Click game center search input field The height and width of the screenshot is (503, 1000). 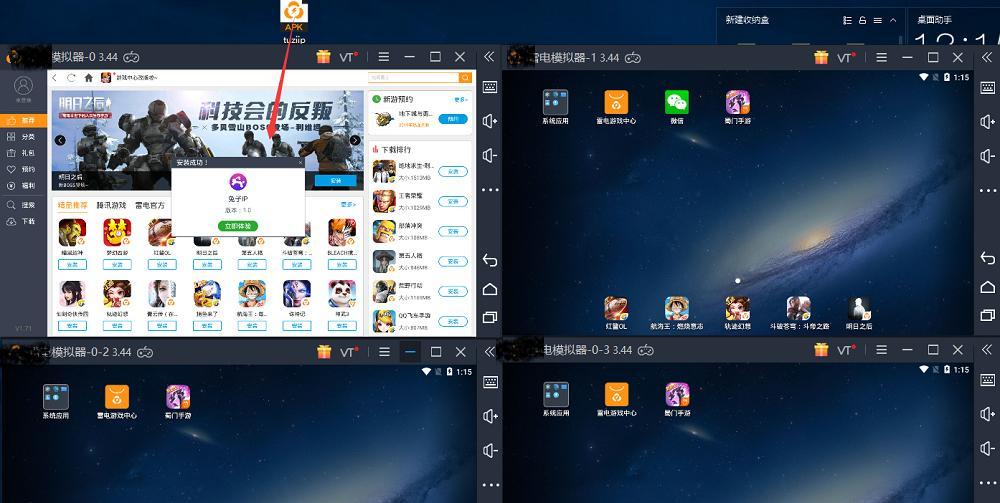pos(413,78)
